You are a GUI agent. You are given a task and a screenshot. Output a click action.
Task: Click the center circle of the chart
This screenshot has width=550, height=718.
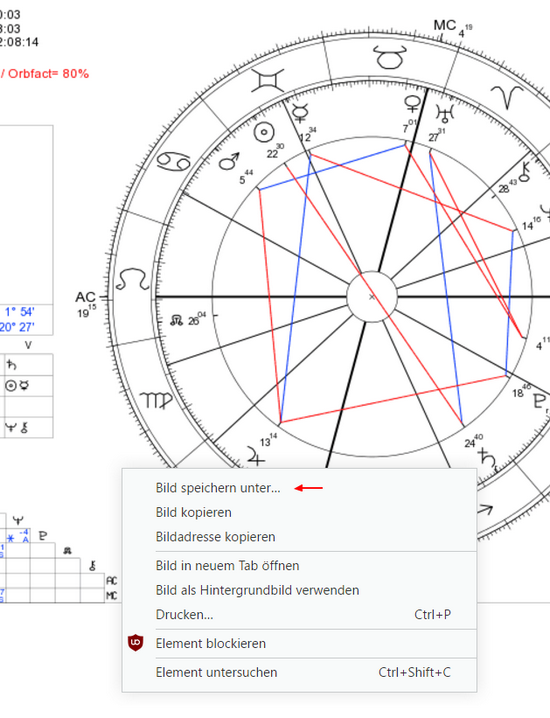(372, 297)
